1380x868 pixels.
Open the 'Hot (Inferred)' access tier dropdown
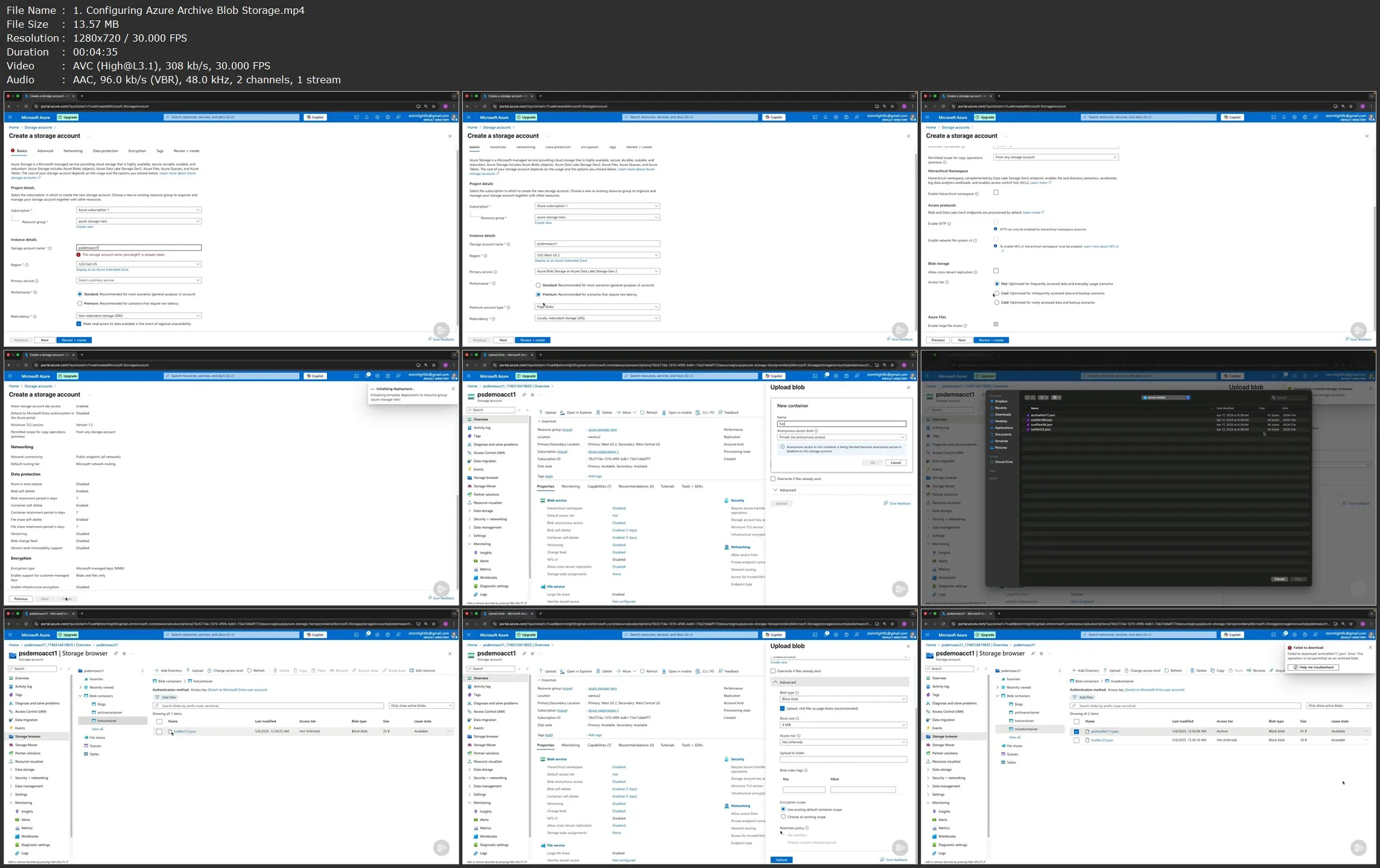[844, 743]
